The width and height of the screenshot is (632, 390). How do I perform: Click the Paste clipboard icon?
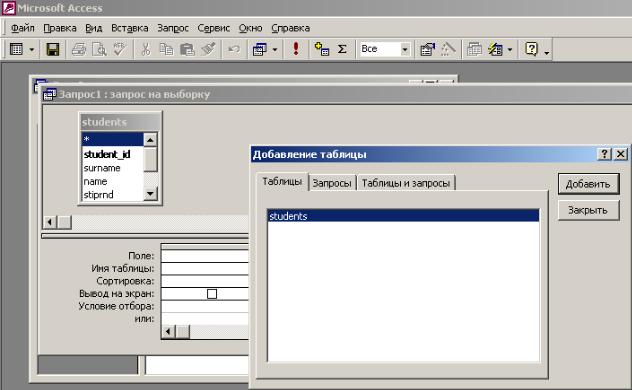(187, 49)
